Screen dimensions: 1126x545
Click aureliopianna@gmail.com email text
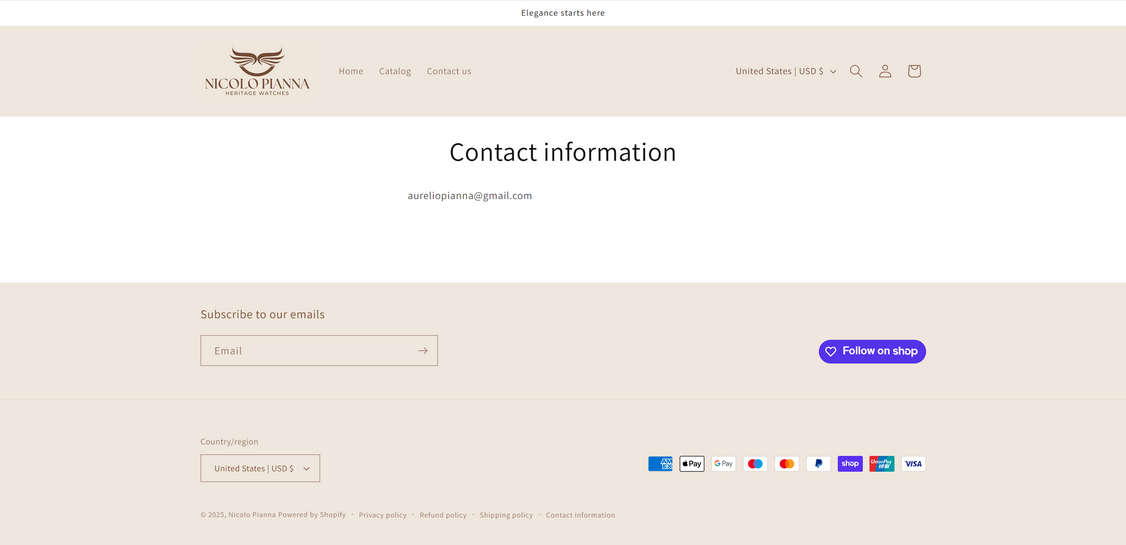[470, 195]
